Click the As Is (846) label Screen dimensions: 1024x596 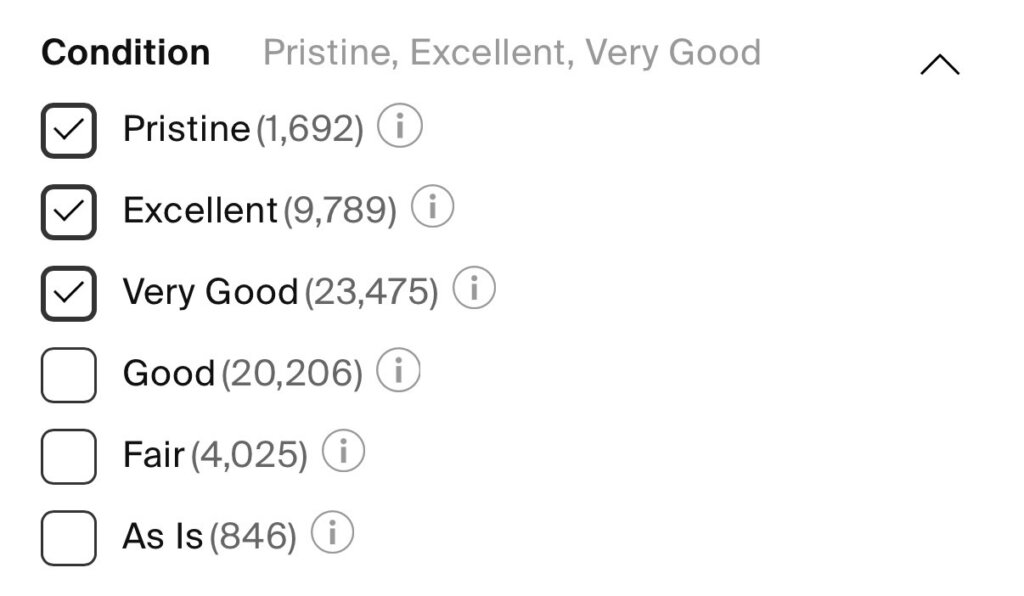point(209,537)
